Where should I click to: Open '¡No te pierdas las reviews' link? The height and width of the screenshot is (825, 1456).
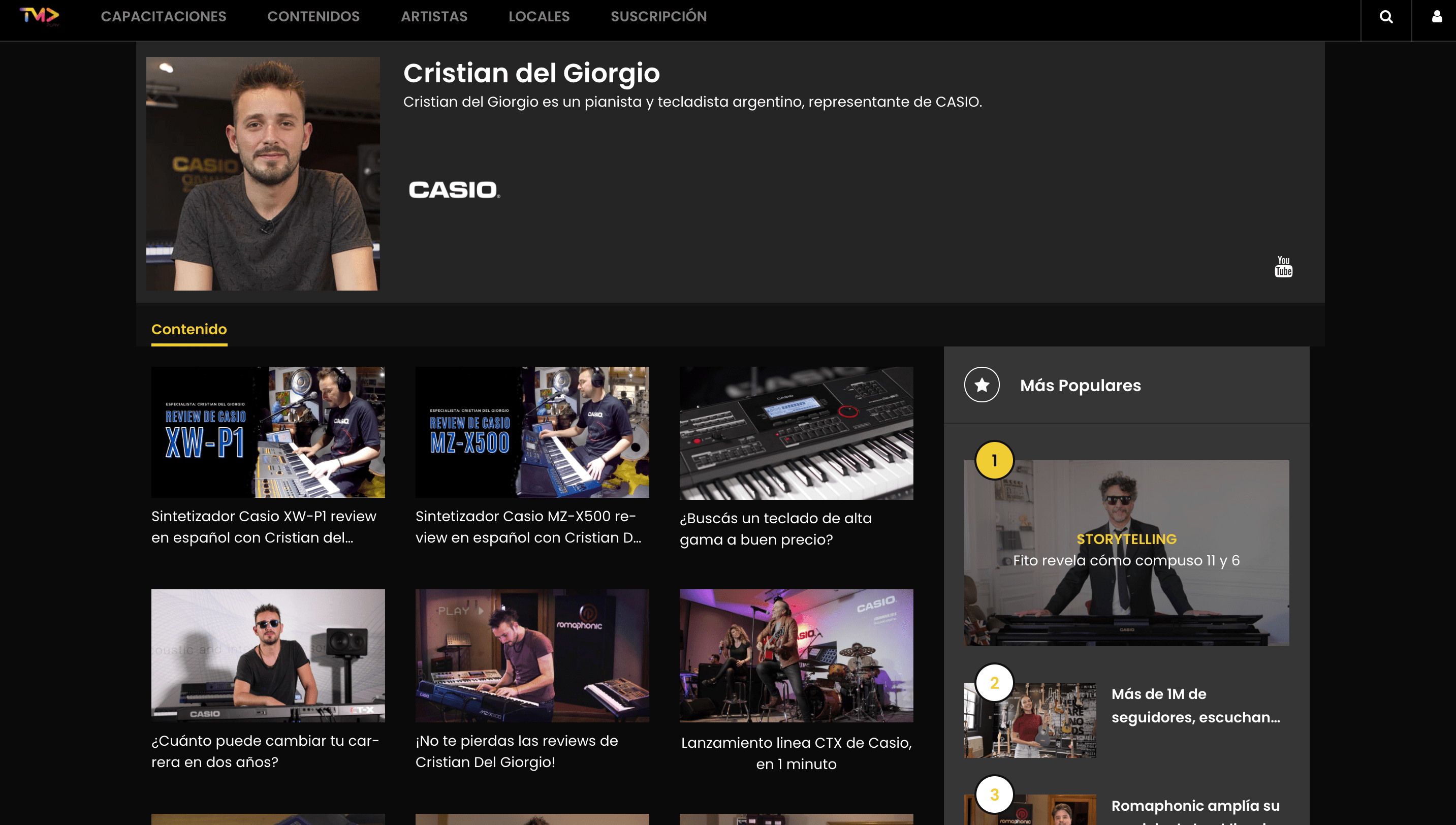pyautogui.click(x=517, y=751)
